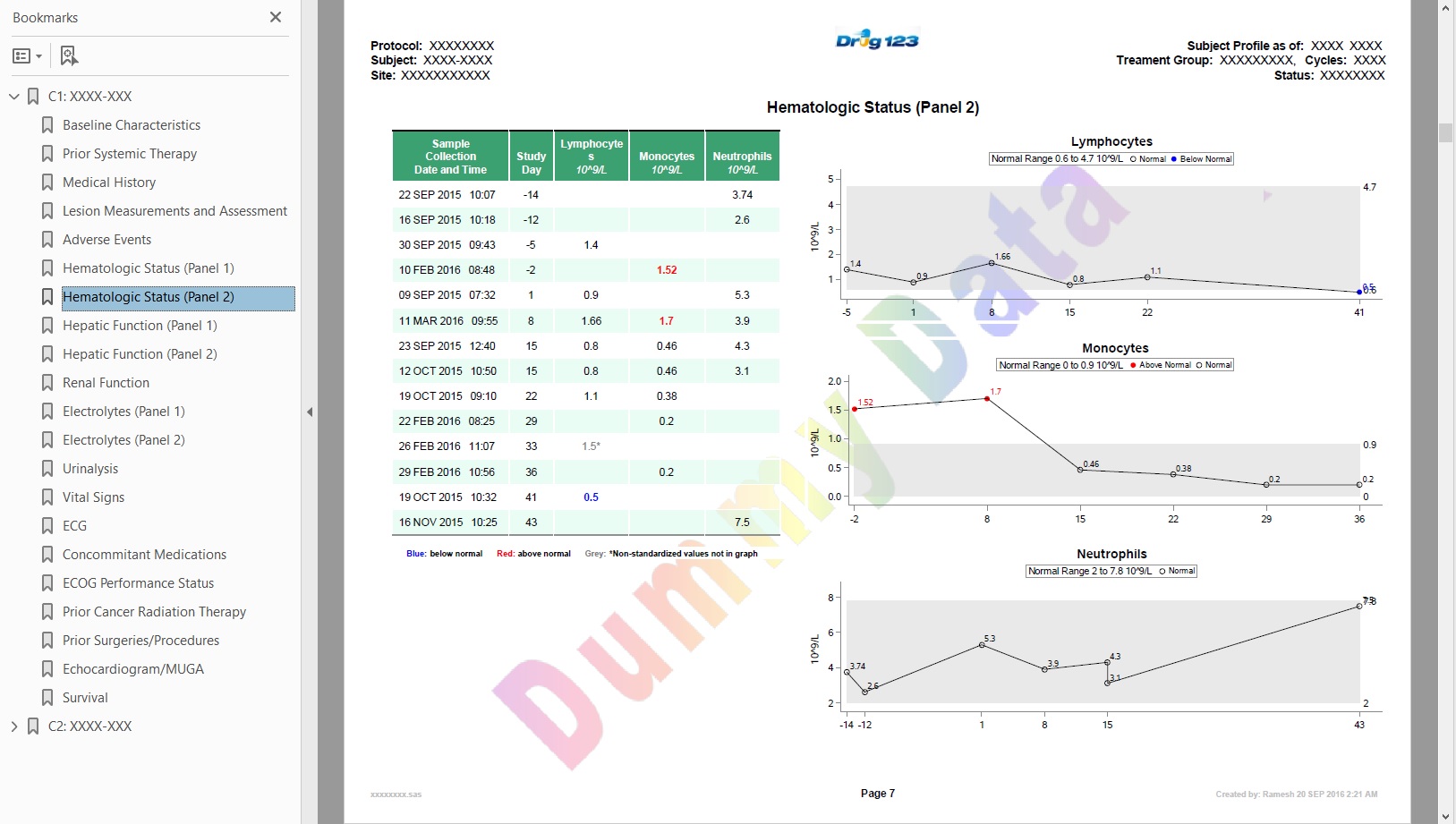The height and width of the screenshot is (824, 1456).
Task: Open the Baseline Characteristics bookmark
Action: coord(132,125)
